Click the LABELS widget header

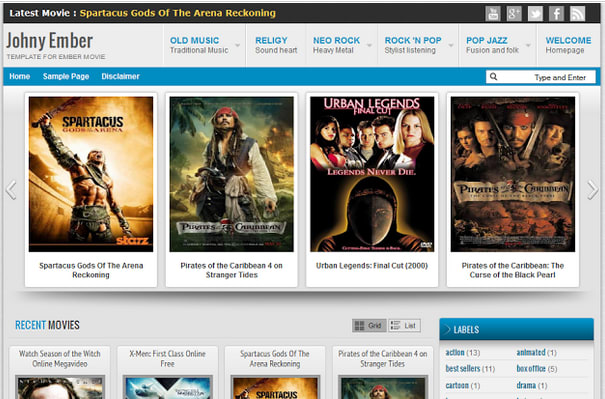coord(516,330)
